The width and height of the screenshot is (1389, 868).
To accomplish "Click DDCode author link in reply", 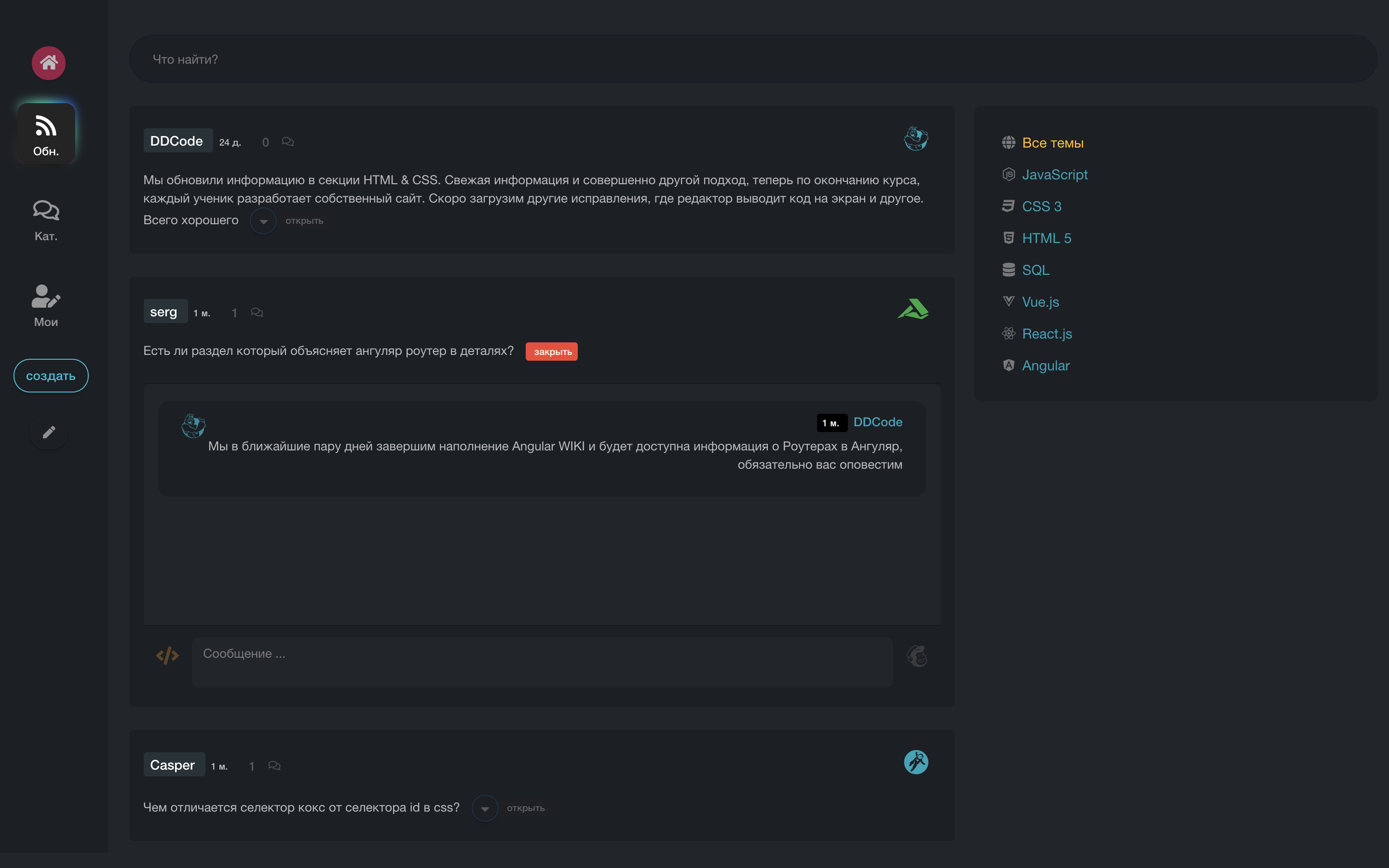I will click(878, 422).
